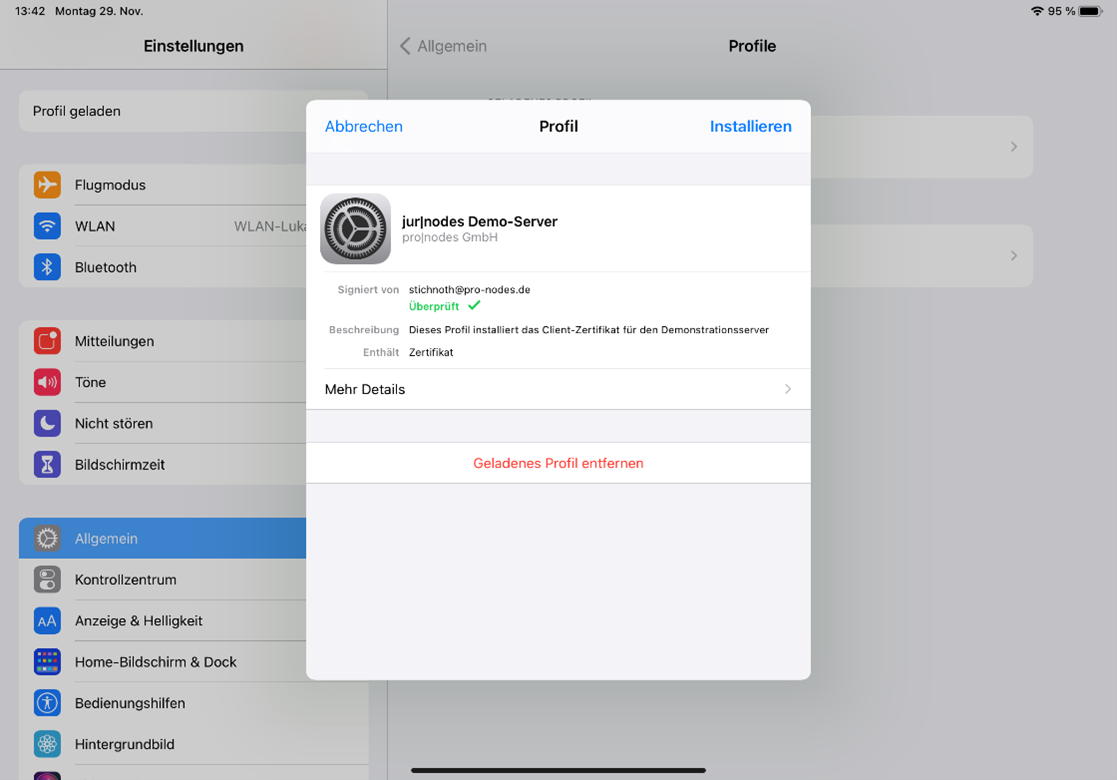Tap the Flugmodus airplane icon

[x=47, y=185]
